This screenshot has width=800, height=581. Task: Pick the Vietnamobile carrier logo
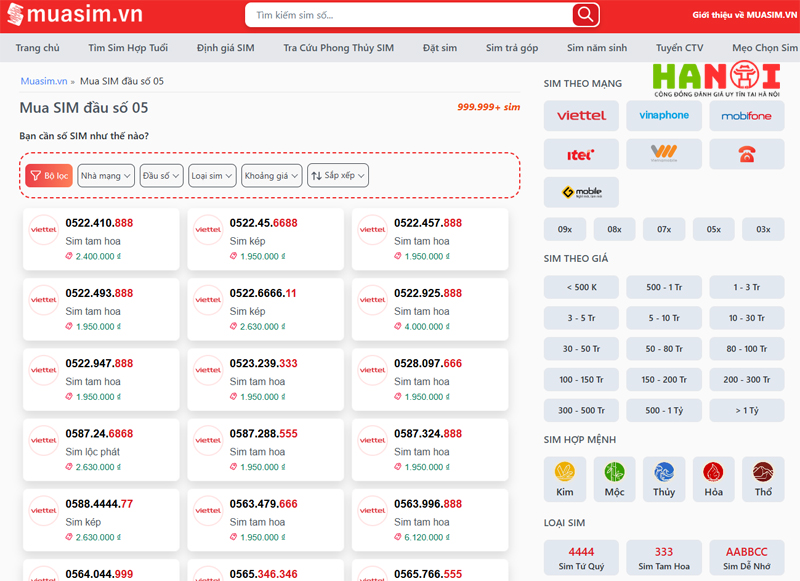click(664, 154)
